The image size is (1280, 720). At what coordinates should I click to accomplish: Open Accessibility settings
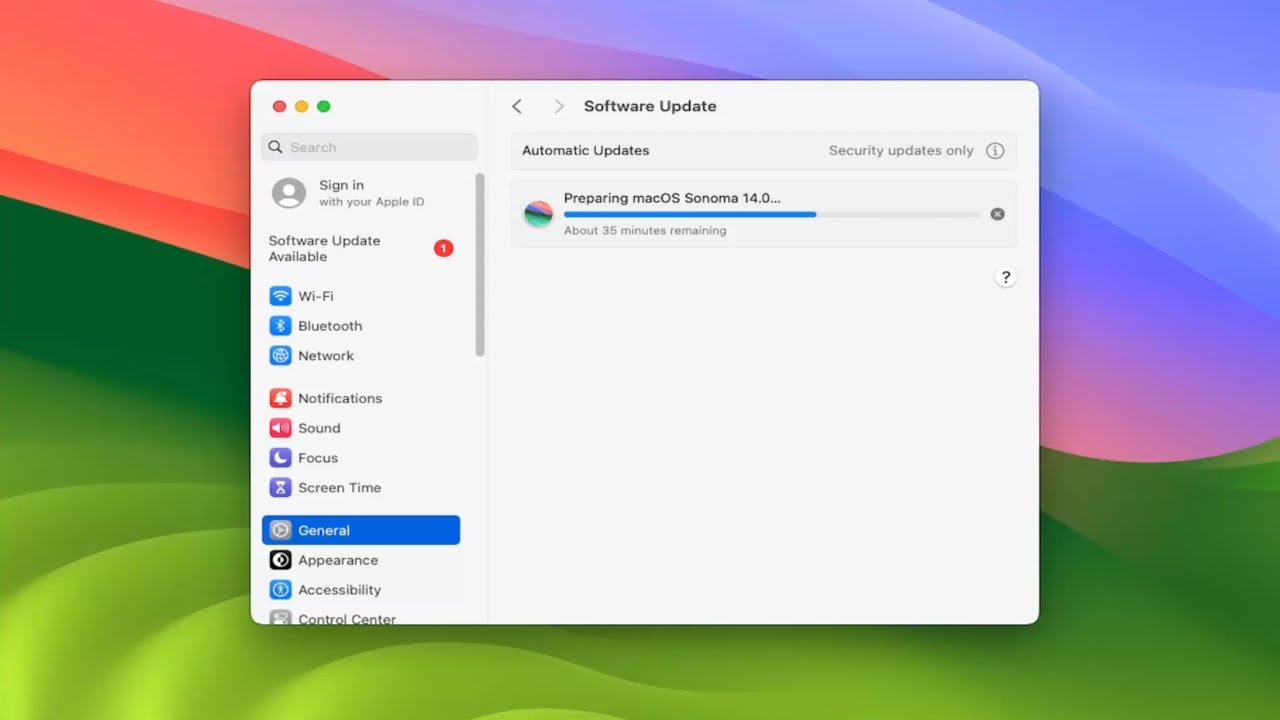point(361,590)
